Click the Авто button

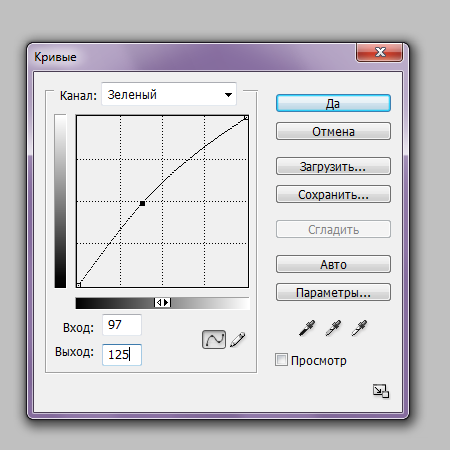(x=333, y=264)
